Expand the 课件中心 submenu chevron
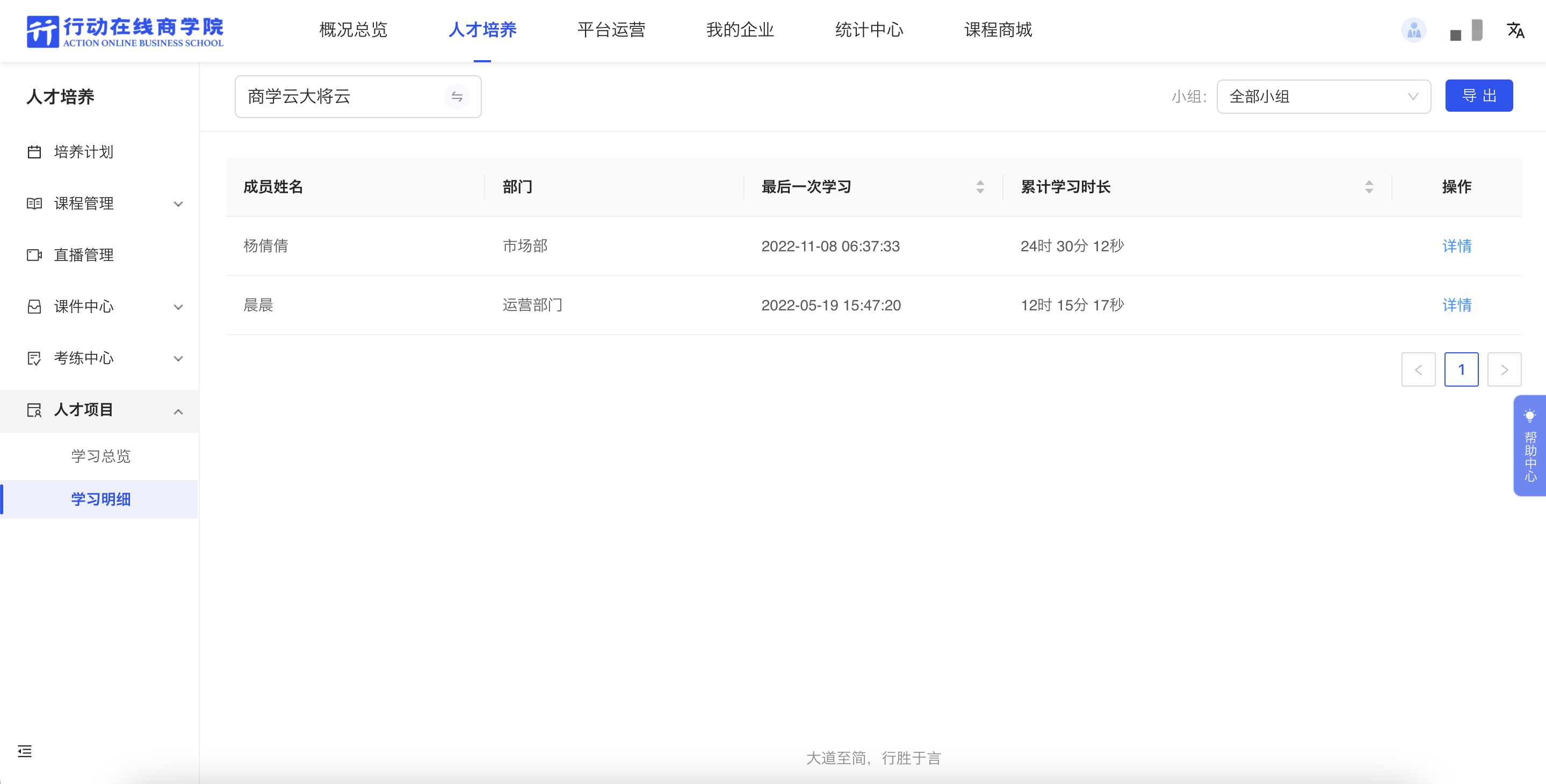Image resolution: width=1546 pixels, height=784 pixels. (x=178, y=307)
